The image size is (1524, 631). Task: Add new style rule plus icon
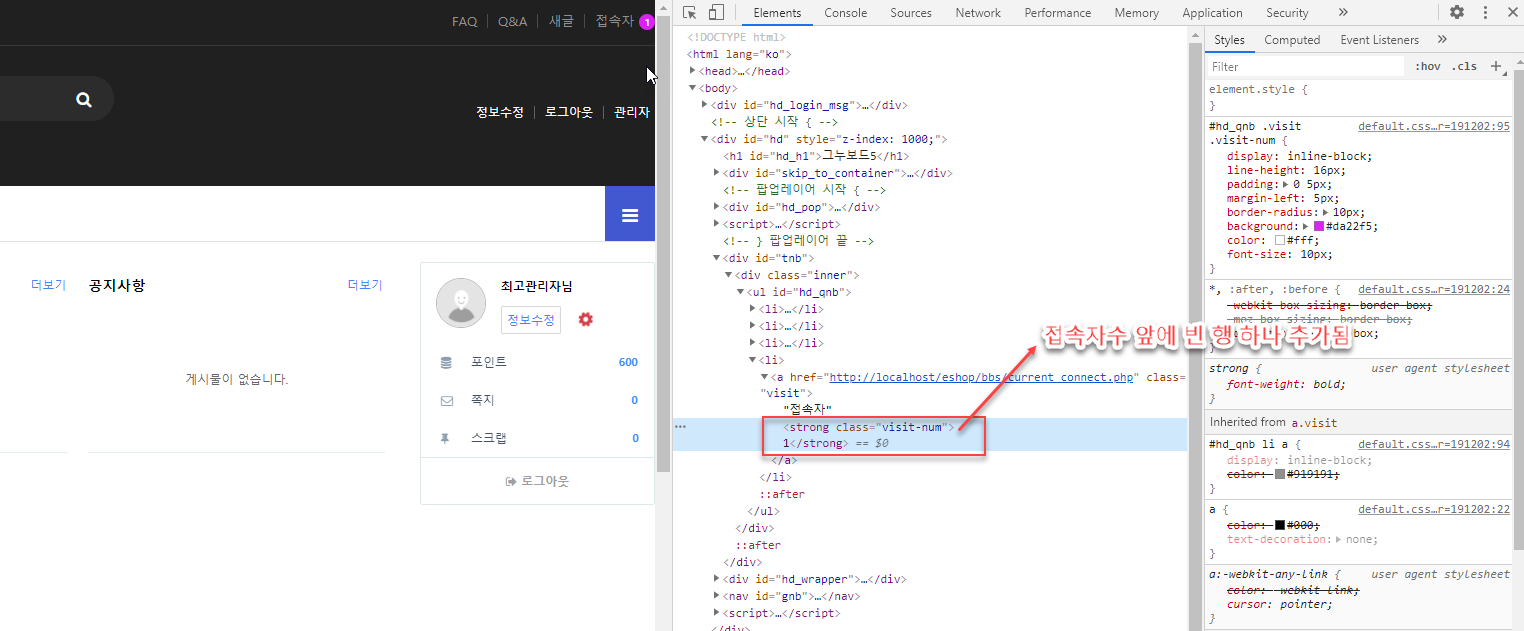pos(1496,66)
